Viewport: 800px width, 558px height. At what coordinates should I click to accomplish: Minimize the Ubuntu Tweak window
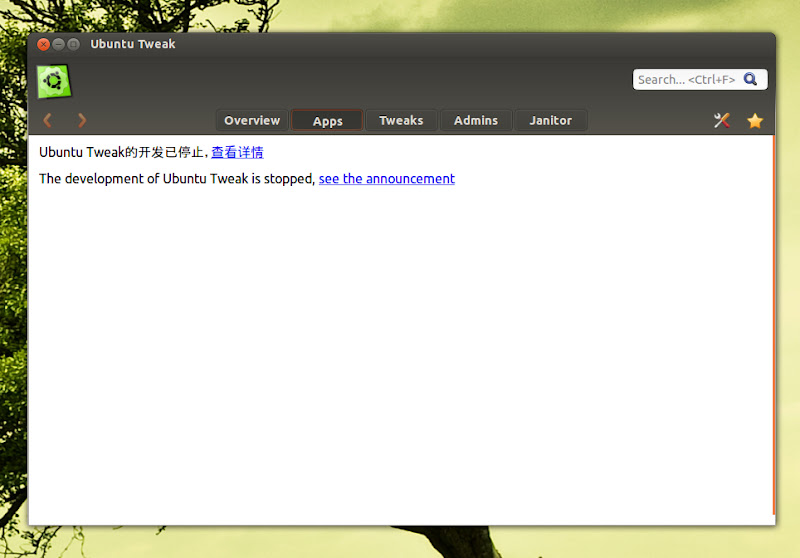pos(58,44)
